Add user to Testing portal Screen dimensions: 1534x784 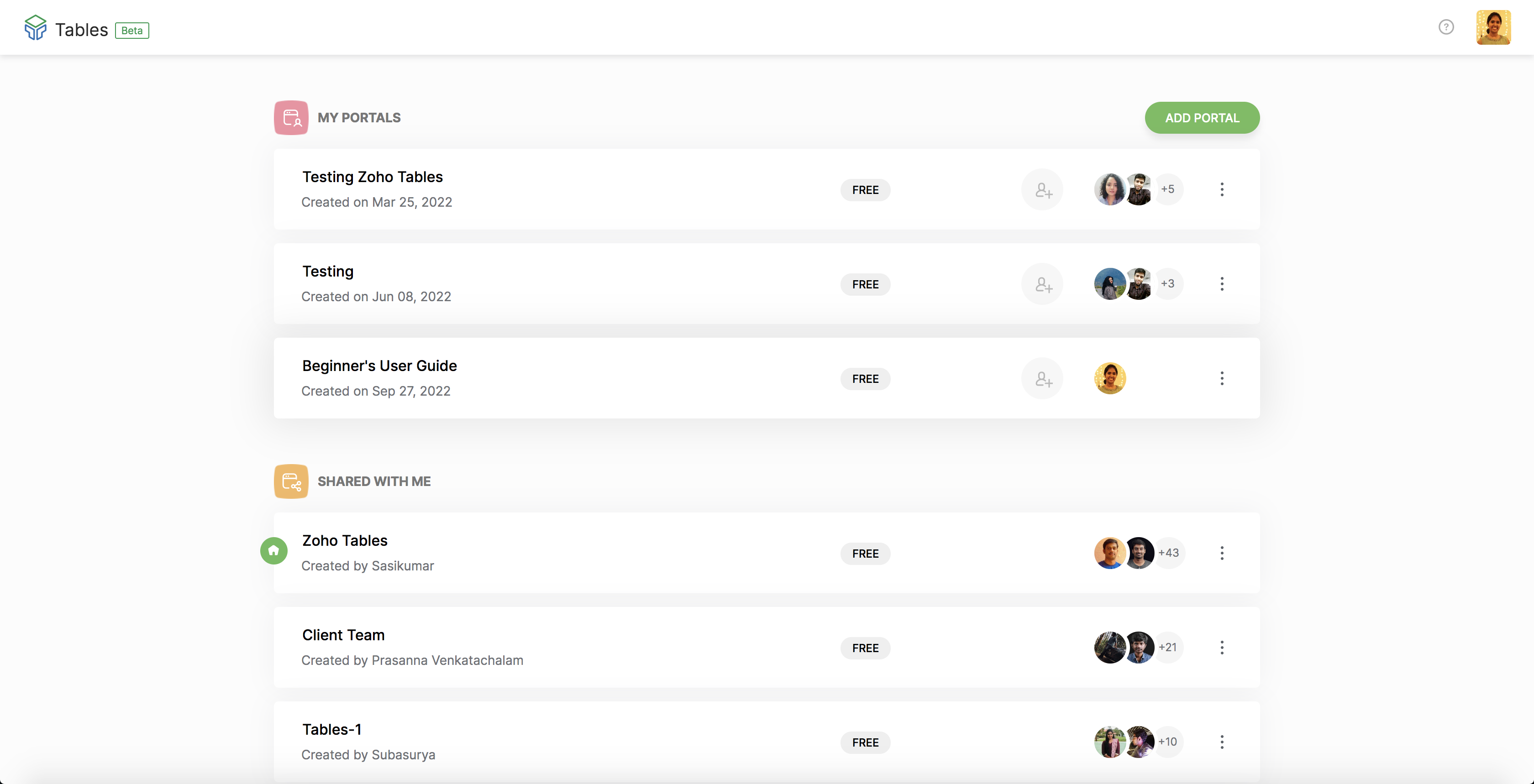click(1042, 284)
